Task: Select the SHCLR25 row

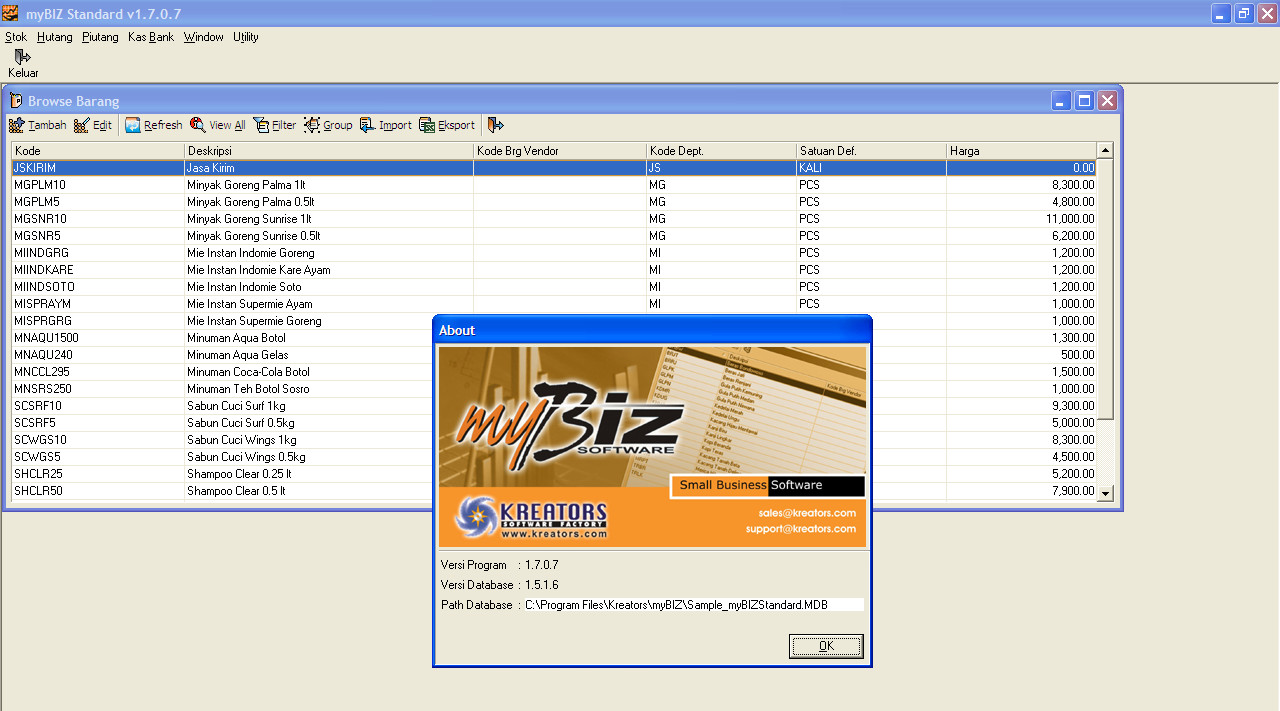Action: tap(222, 474)
